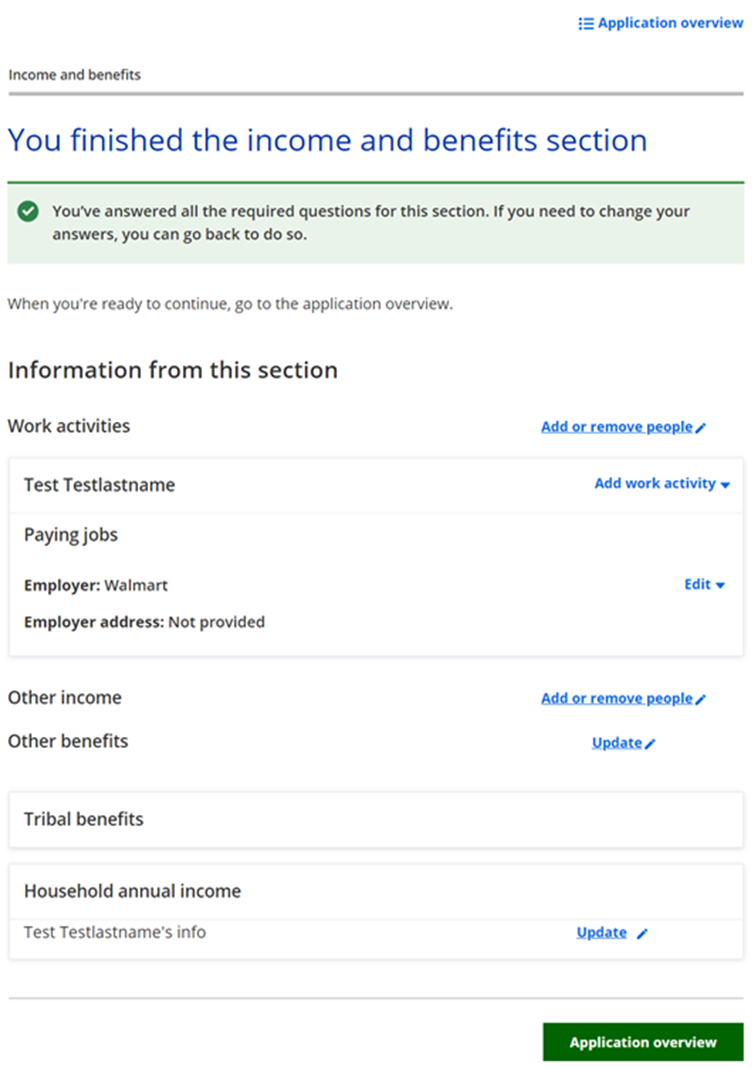Click the list icon beside top Application overview
This screenshot has height=1068, width=752.
[x=586, y=23]
